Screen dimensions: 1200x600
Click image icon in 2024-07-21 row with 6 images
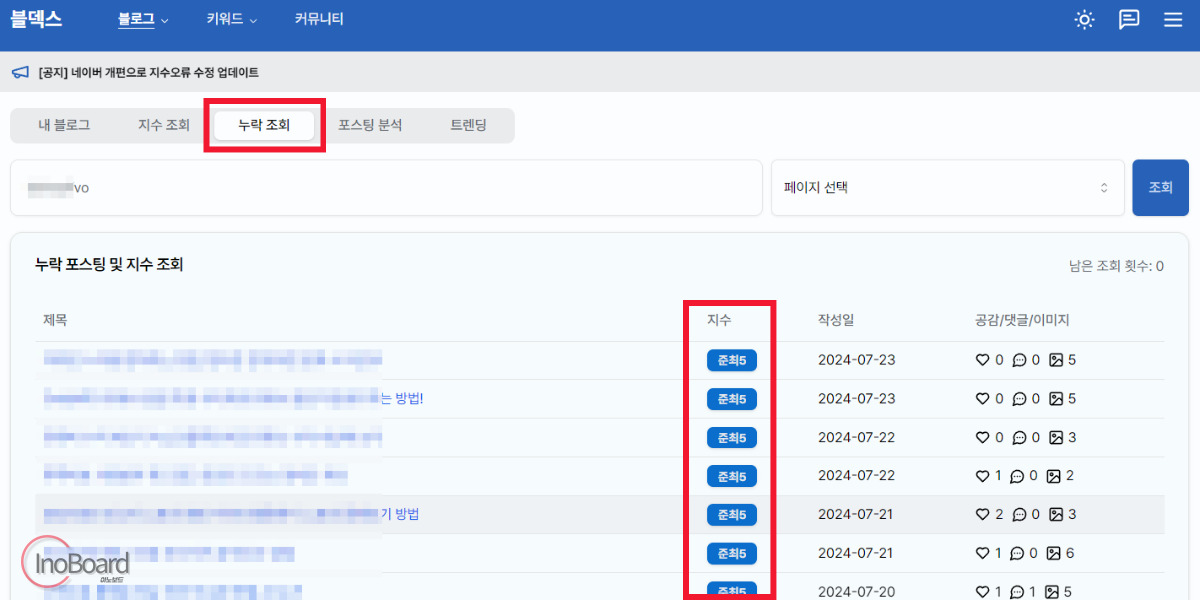click(x=1054, y=553)
